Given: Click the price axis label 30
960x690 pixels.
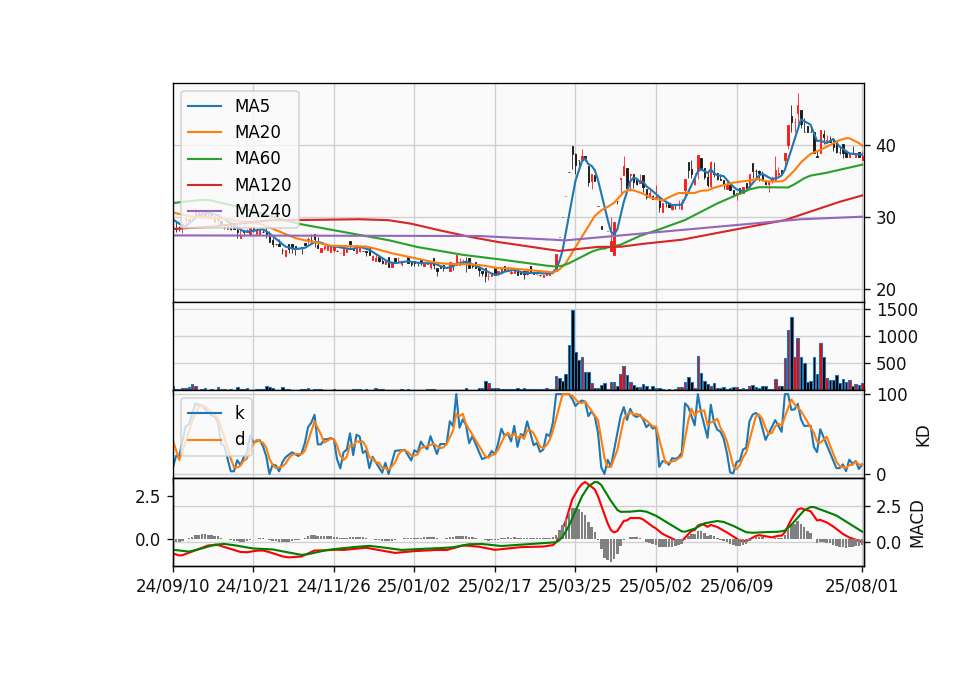Looking at the screenshot, I should 886,218.
